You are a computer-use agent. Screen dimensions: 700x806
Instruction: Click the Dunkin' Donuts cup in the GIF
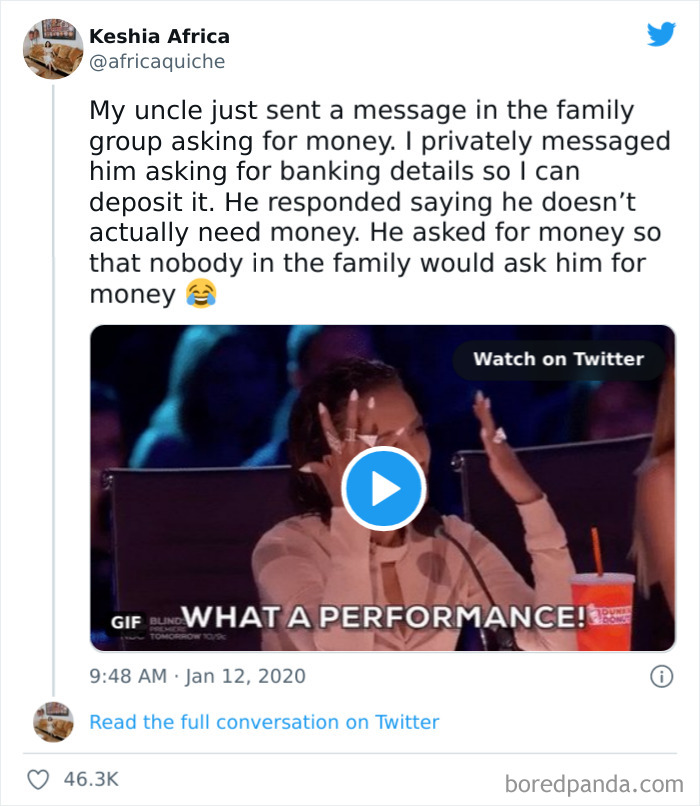(x=601, y=610)
